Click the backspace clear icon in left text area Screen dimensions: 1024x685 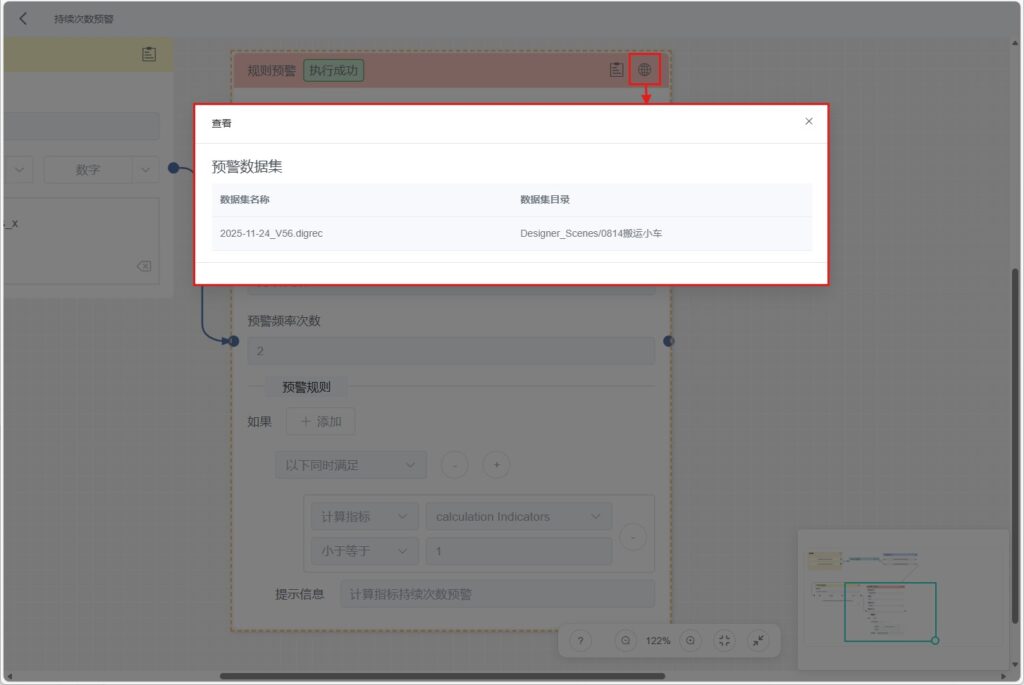pyautogui.click(x=143, y=266)
